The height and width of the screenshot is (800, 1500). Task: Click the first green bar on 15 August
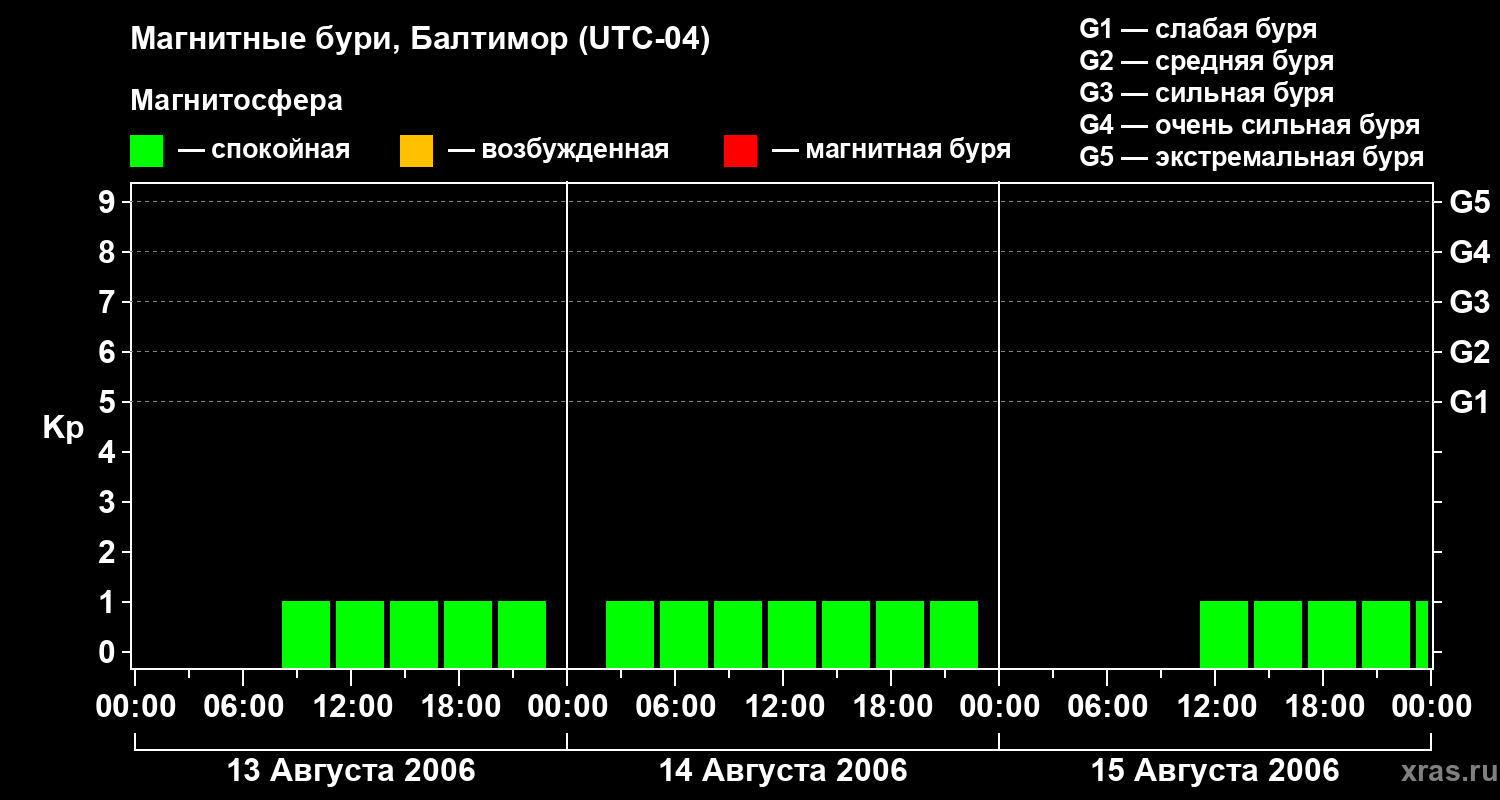click(1224, 634)
